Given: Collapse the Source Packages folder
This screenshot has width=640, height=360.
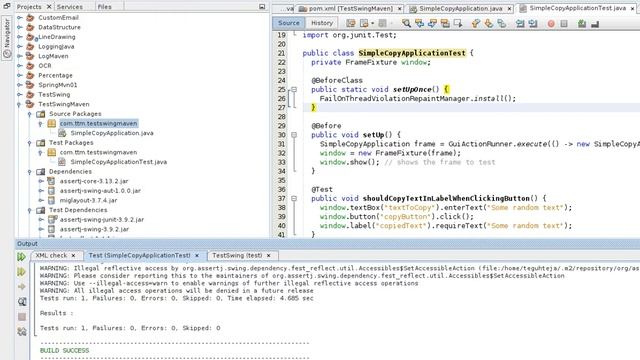Looking at the screenshot, I should pyautogui.click(x=30, y=114).
